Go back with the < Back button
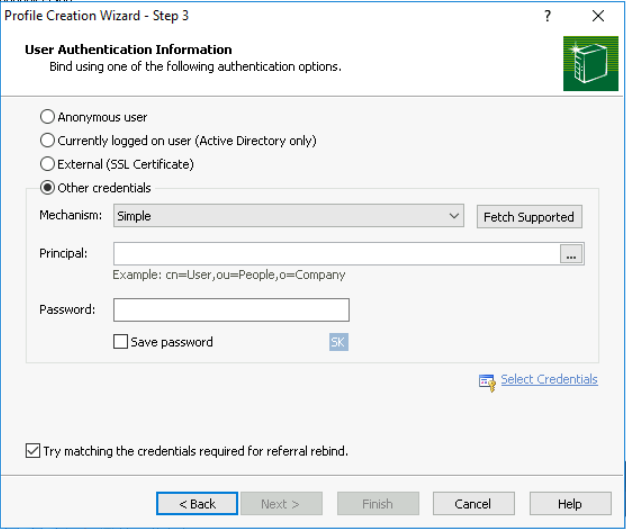This screenshot has width=626, height=529. tap(197, 503)
